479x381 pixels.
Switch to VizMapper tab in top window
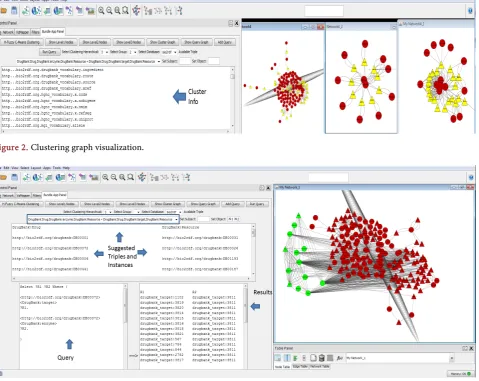tap(22, 32)
